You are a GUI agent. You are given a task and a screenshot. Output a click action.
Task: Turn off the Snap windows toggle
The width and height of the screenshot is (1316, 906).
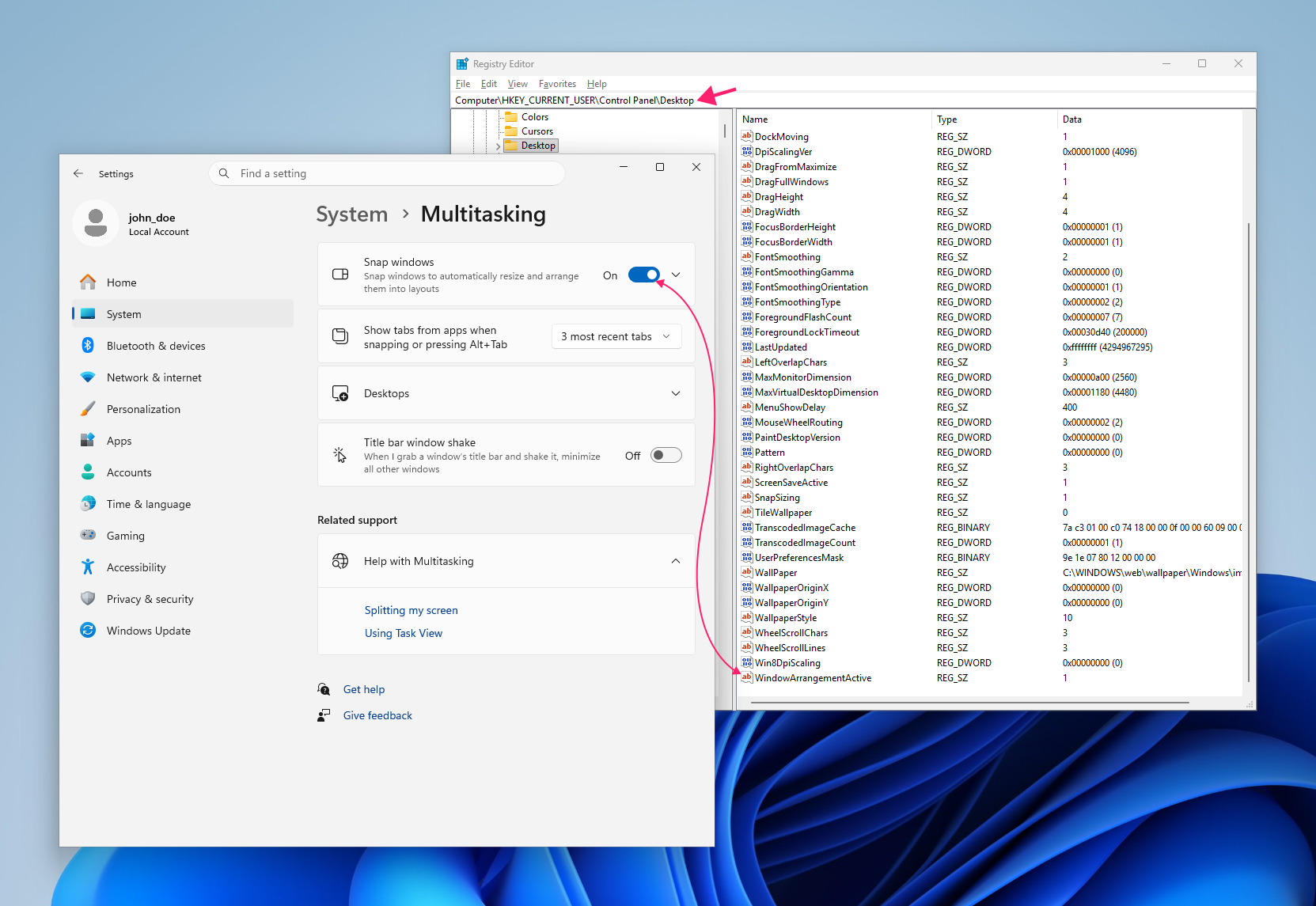point(644,275)
